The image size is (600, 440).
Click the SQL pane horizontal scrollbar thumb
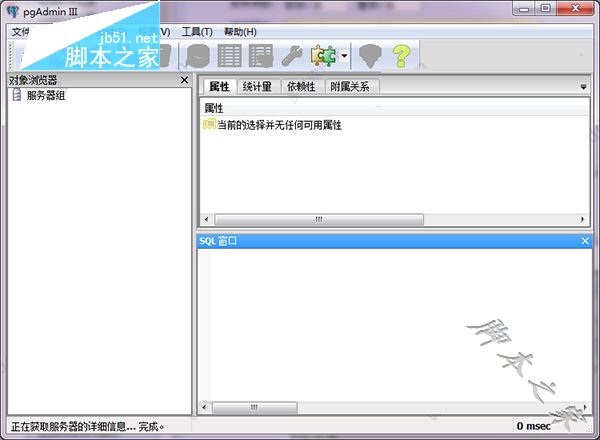click(x=254, y=407)
